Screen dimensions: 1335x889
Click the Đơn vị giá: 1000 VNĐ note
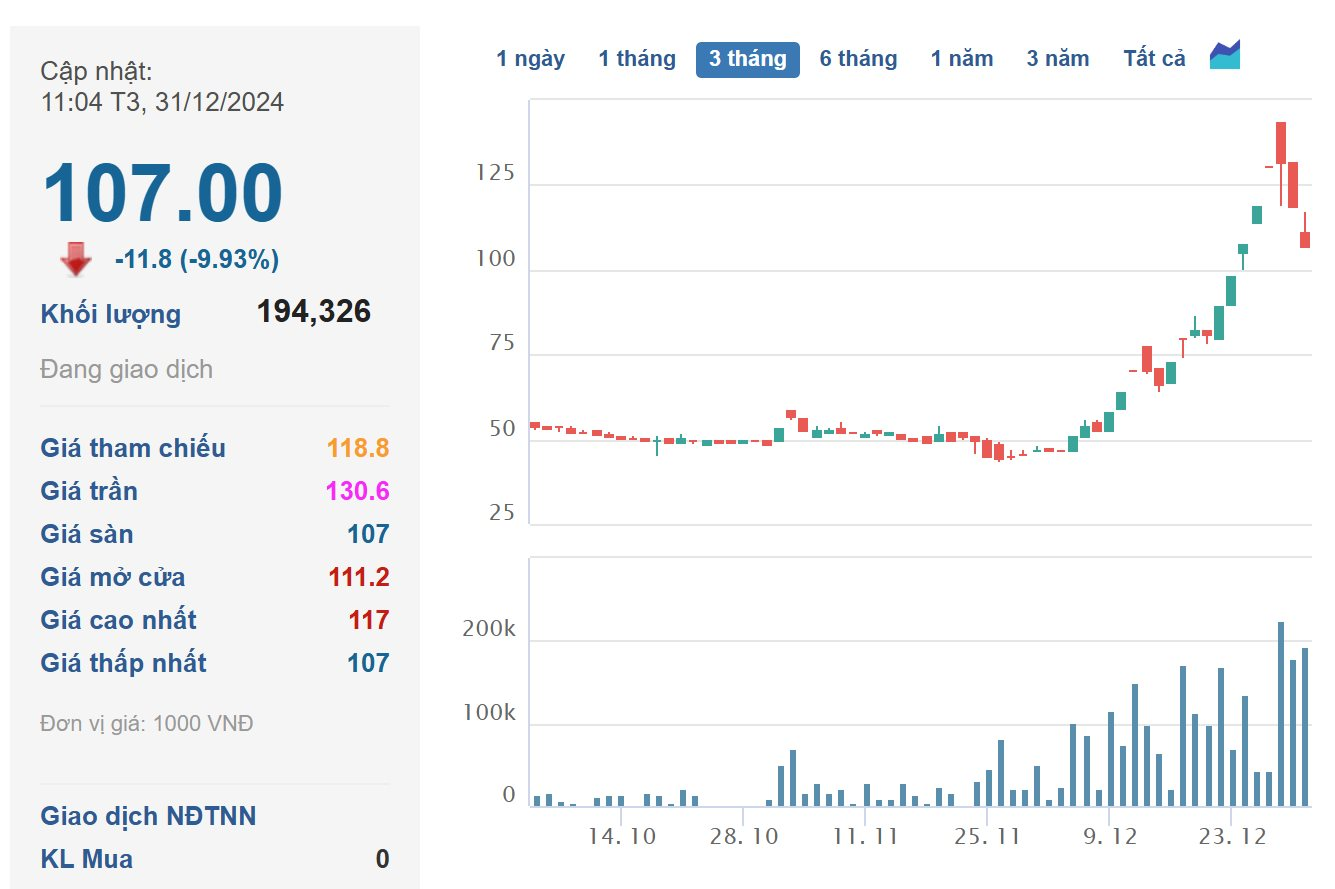coord(147,723)
